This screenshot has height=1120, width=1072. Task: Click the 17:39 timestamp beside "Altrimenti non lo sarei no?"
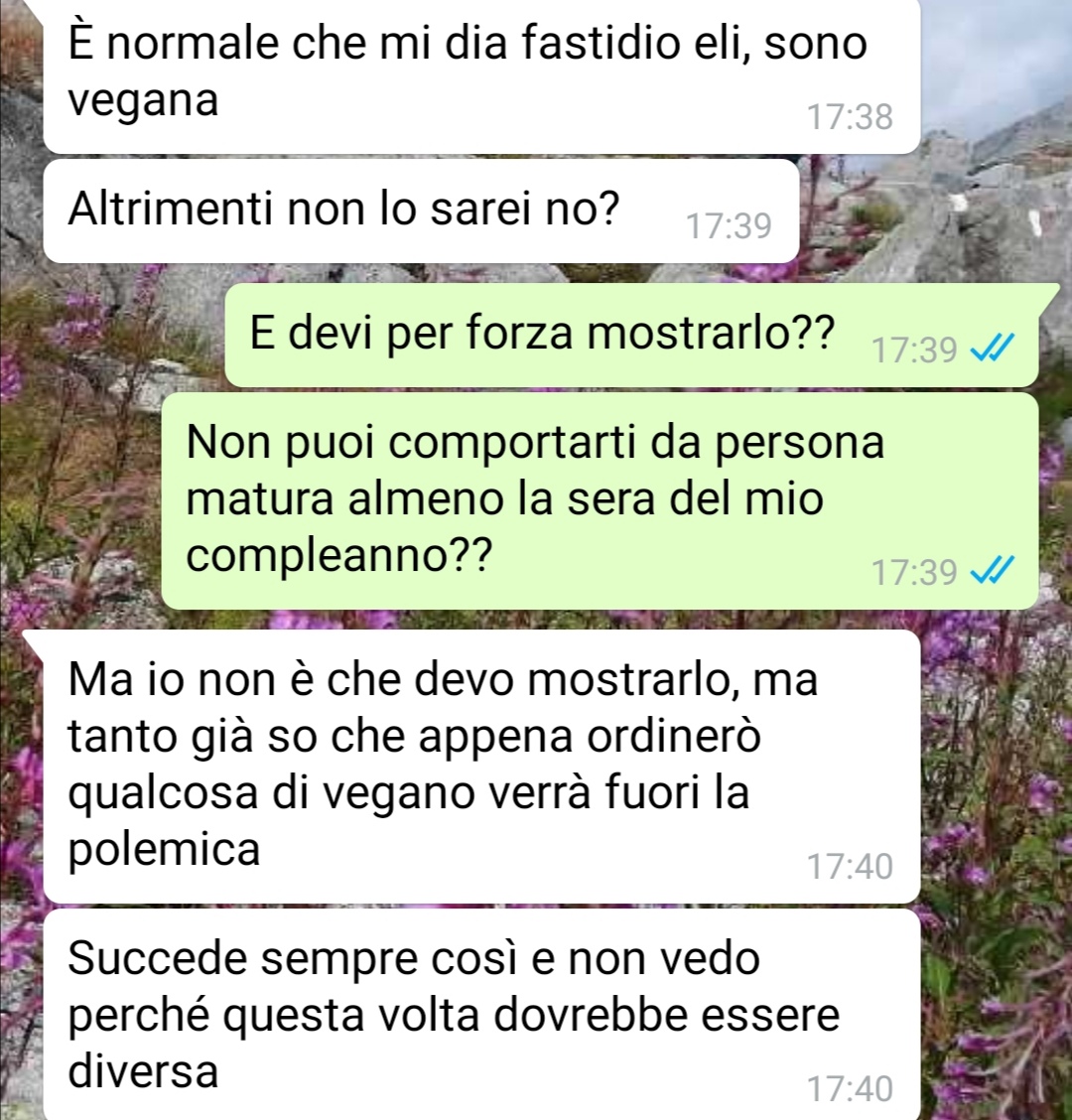pos(729,226)
